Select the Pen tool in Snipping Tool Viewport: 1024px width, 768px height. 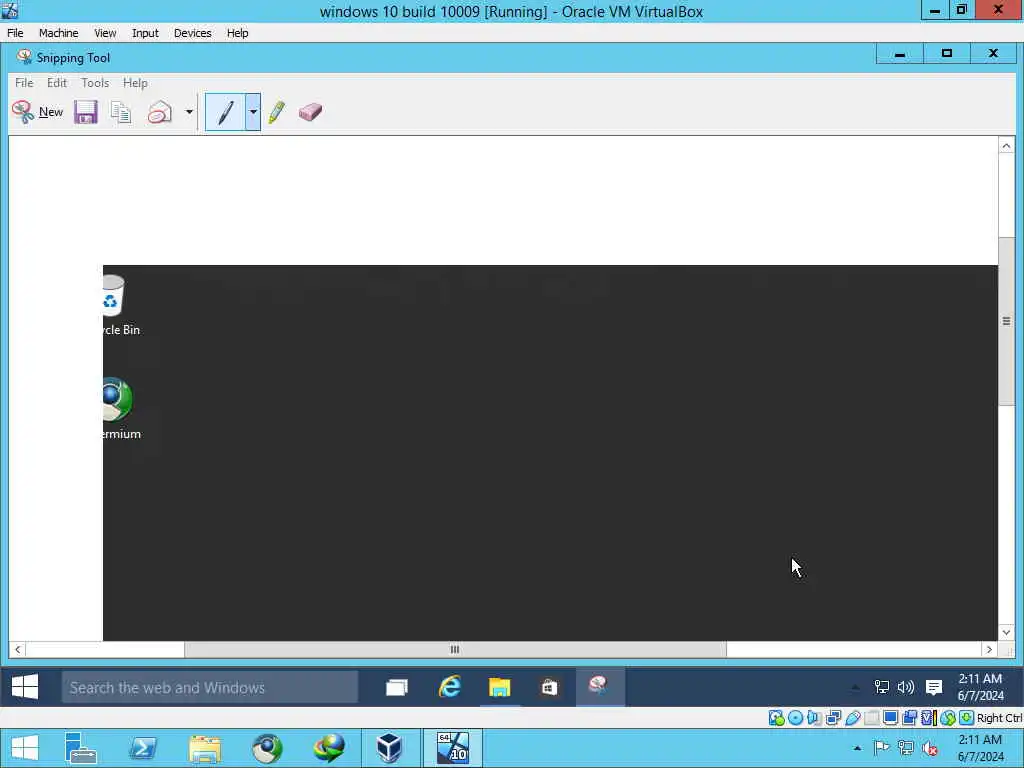tap(225, 112)
